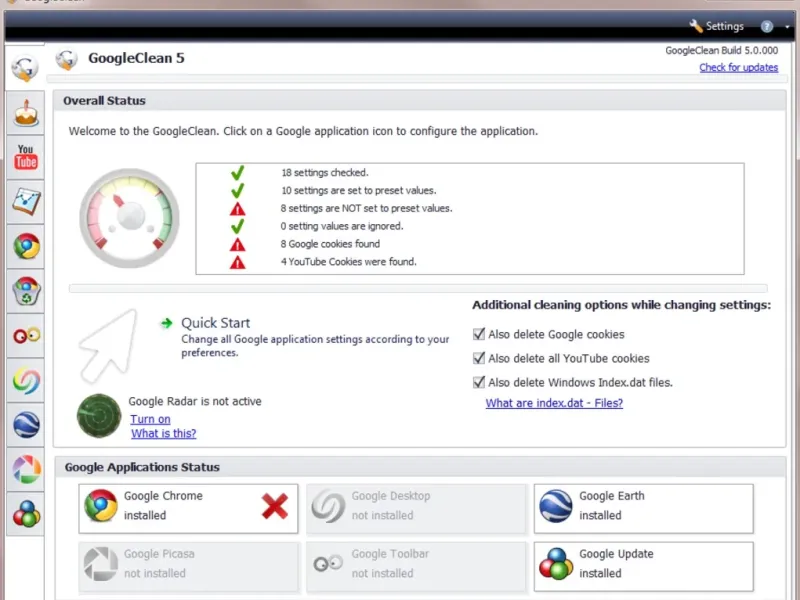Screen dimensions: 800x600
Task: Open the Google Analytics chart sidebar icon
Action: [26, 202]
